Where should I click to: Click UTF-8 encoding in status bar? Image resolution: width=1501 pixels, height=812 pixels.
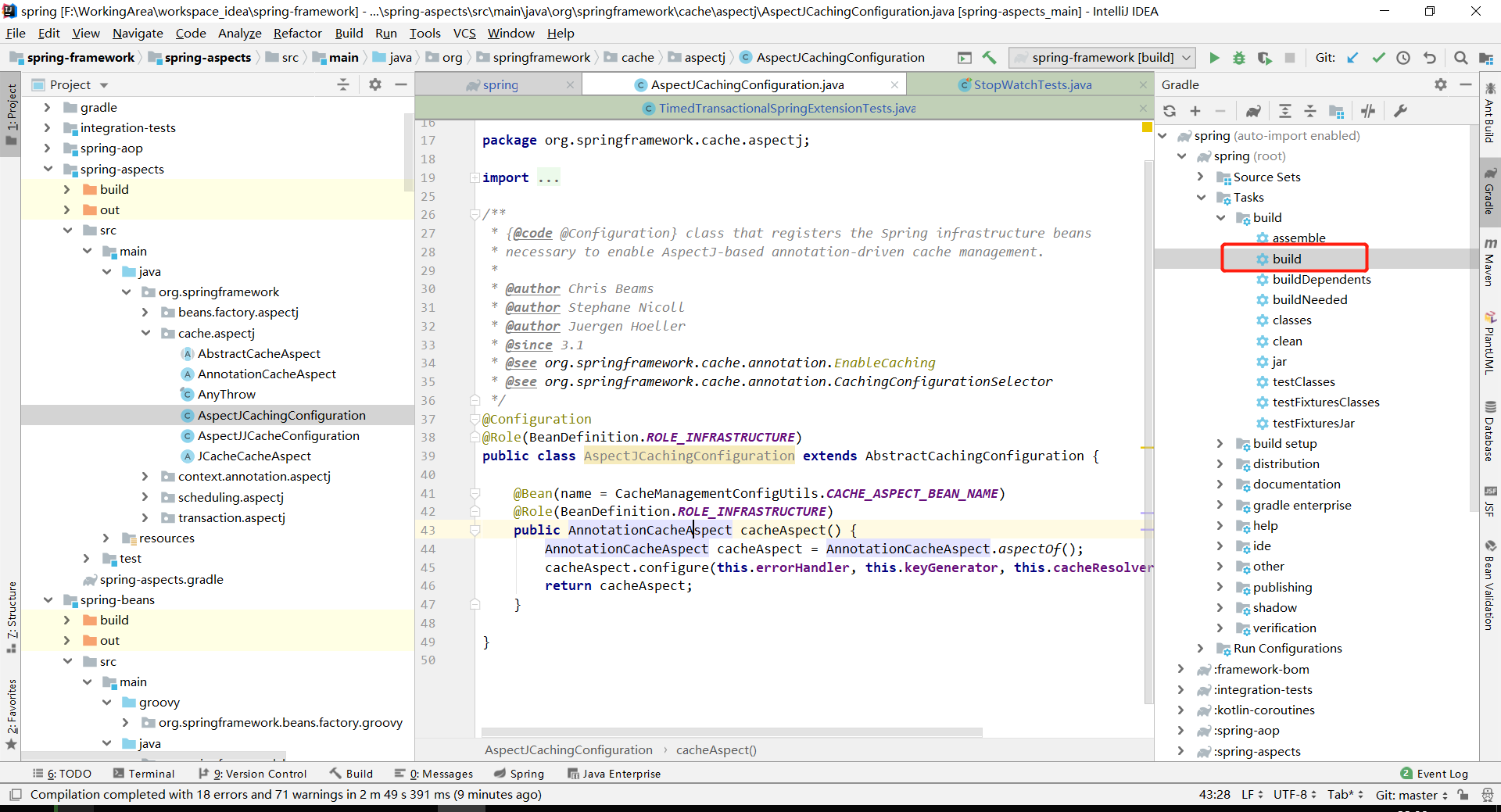(x=1295, y=795)
